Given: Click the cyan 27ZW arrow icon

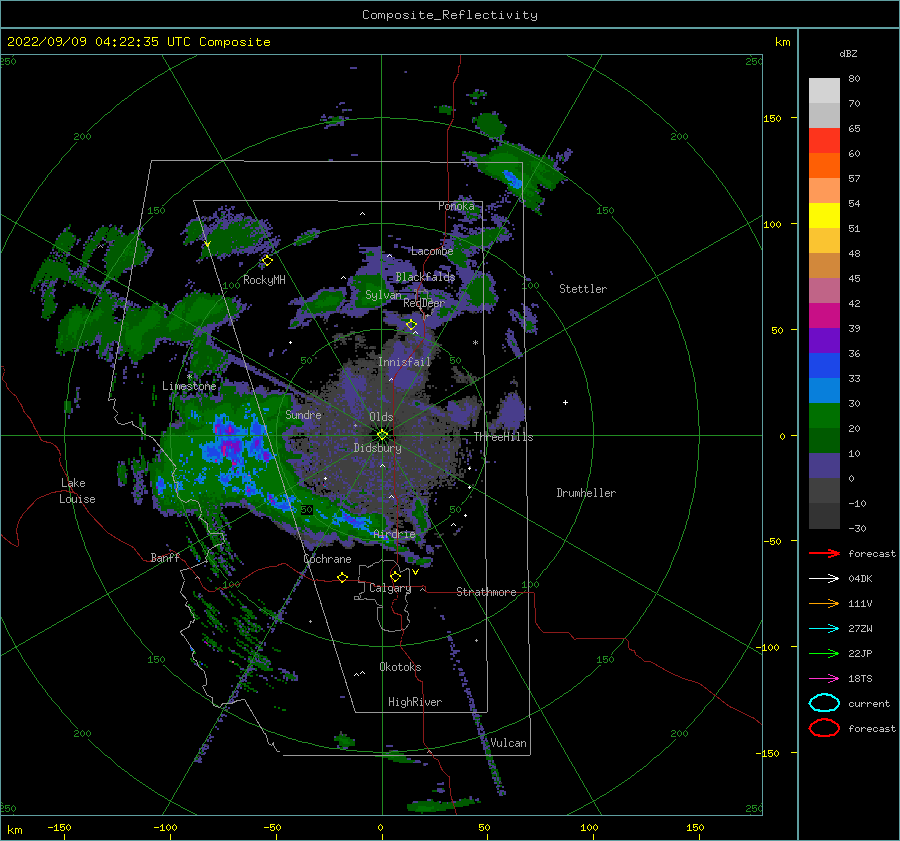Looking at the screenshot, I should click(x=824, y=629).
